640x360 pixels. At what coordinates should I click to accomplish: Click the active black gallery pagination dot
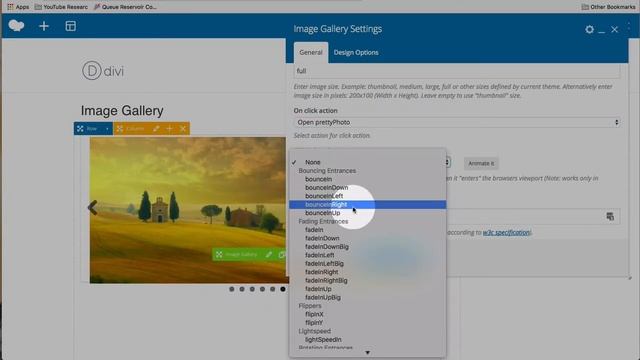tap(283, 289)
